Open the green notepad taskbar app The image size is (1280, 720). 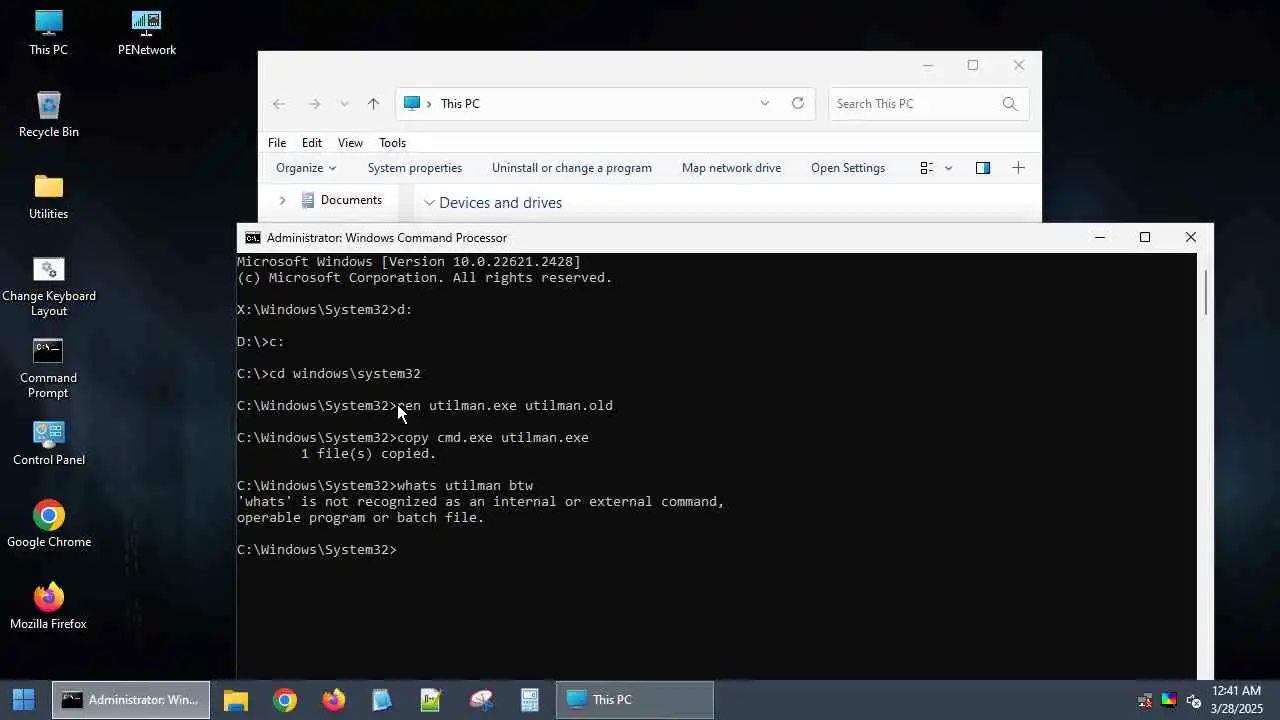tap(431, 700)
